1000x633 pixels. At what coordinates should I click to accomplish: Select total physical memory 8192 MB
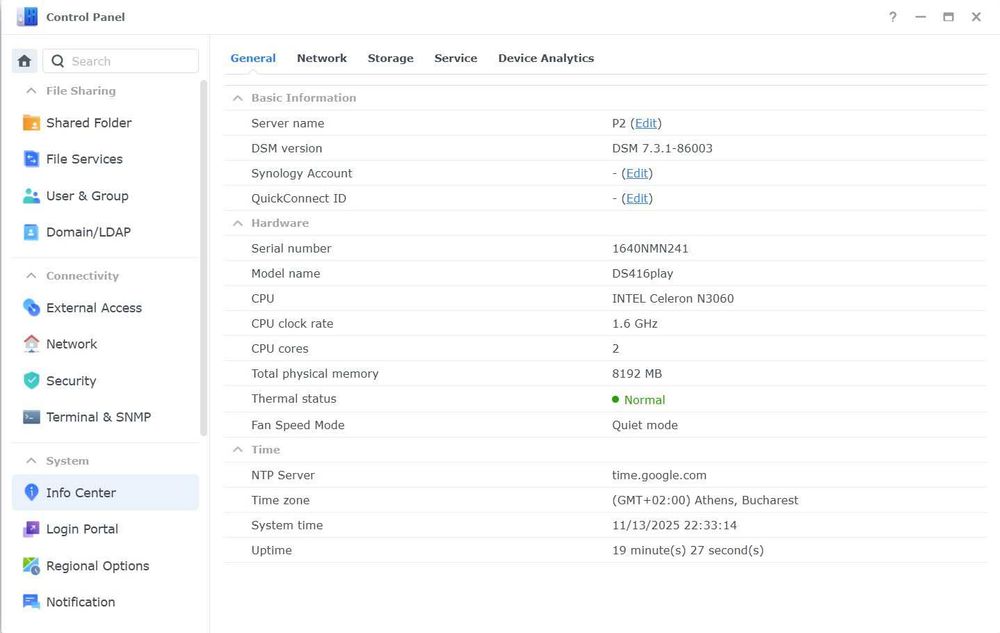pyautogui.click(x=636, y=374)
